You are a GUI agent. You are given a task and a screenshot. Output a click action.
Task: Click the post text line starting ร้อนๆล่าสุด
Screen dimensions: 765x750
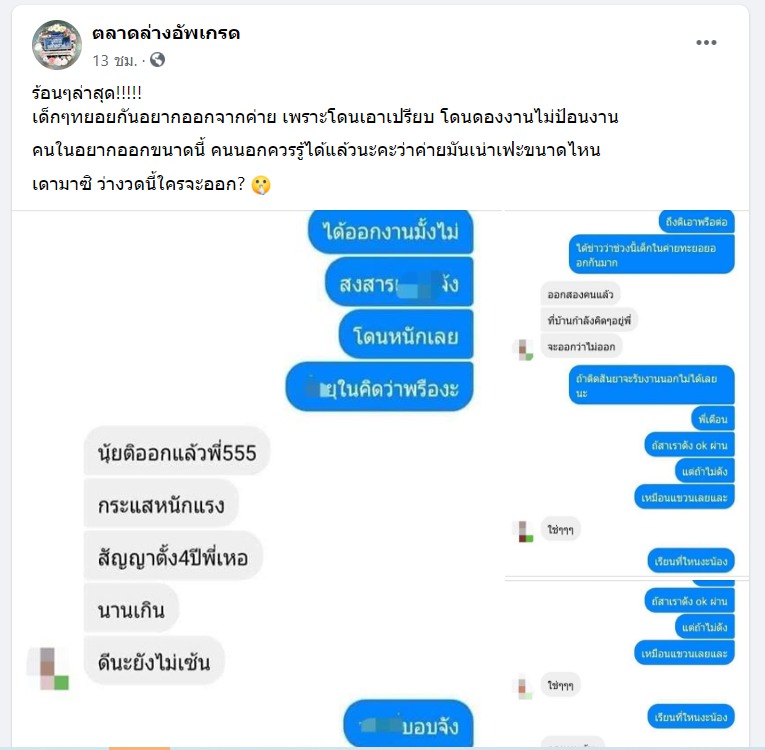pyautogui.click(x=87, y=93)
